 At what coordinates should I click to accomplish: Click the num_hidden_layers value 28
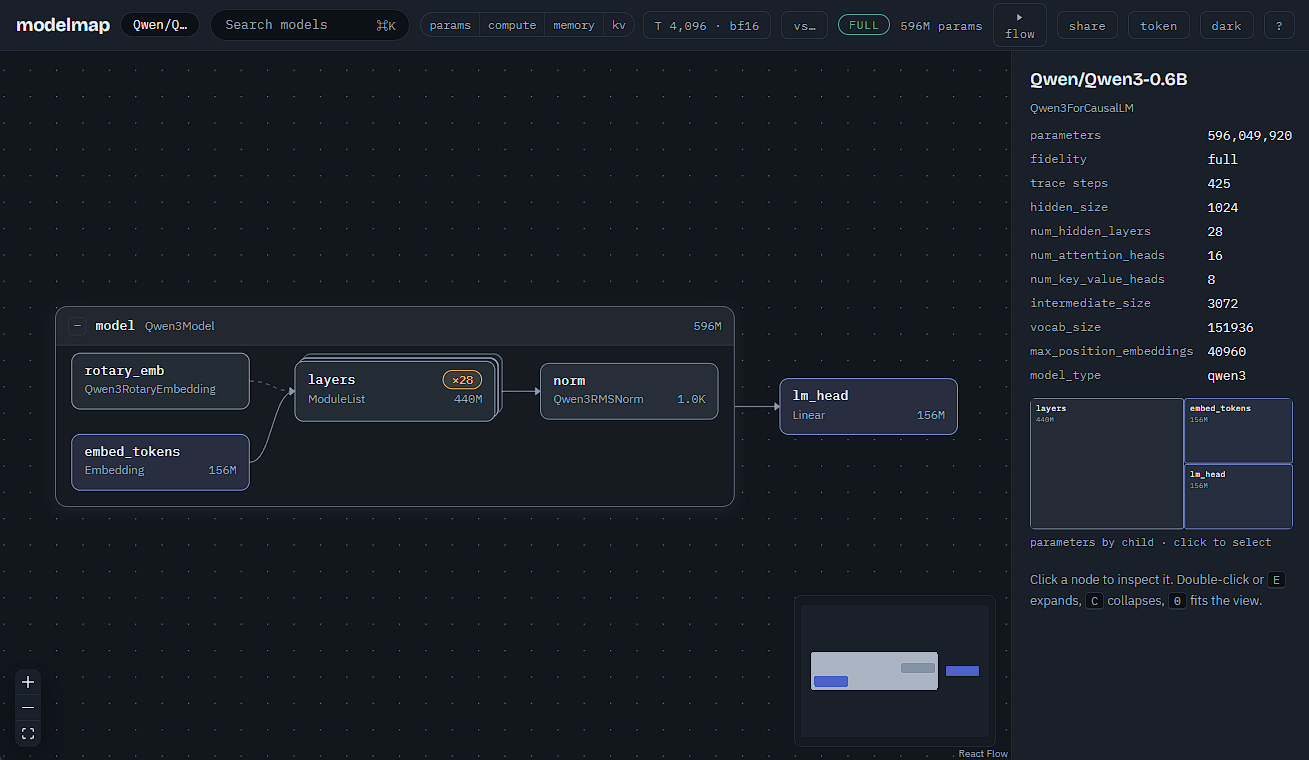click(1215, 231)
